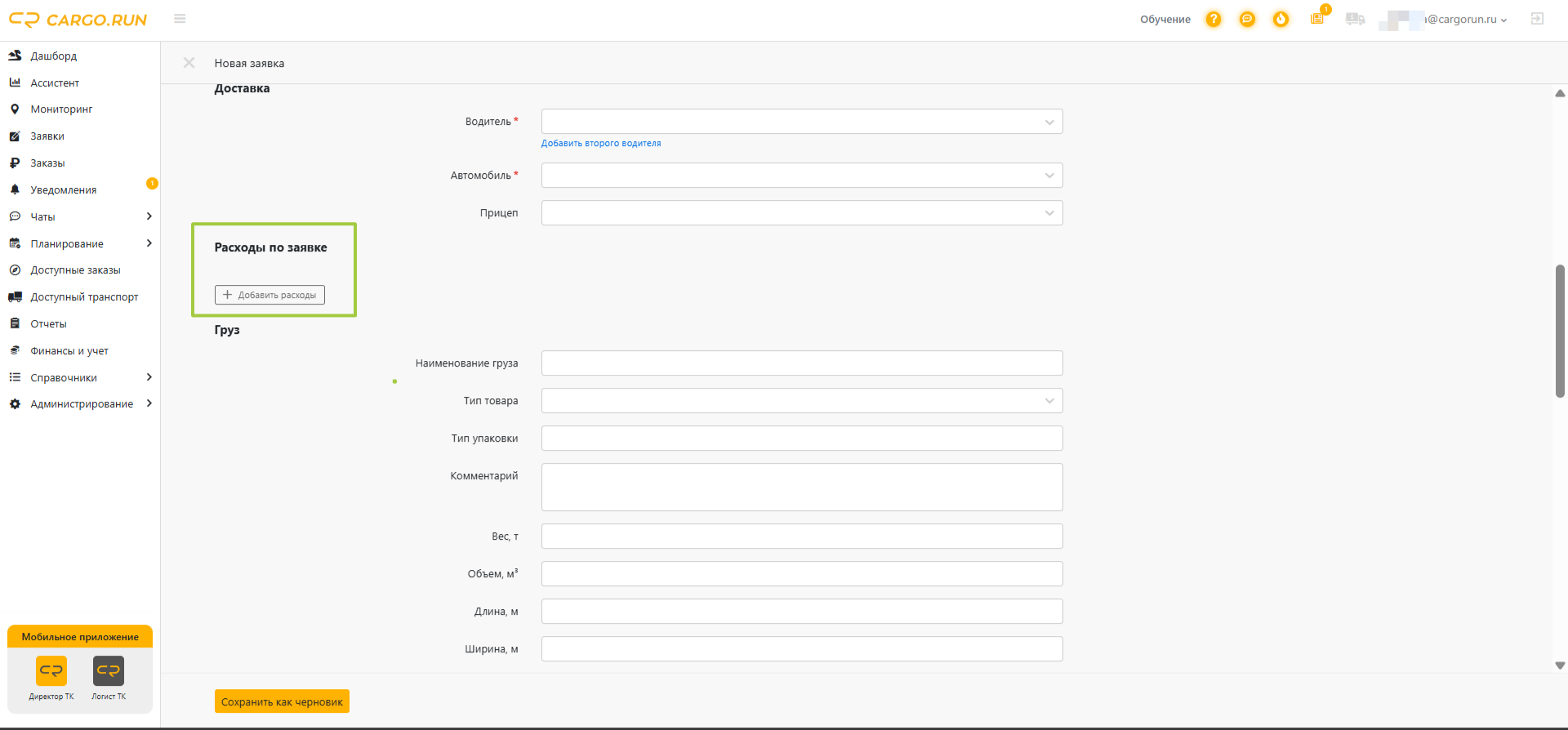
Task: Click the Добавить расходы button
Action: [269, 295]
